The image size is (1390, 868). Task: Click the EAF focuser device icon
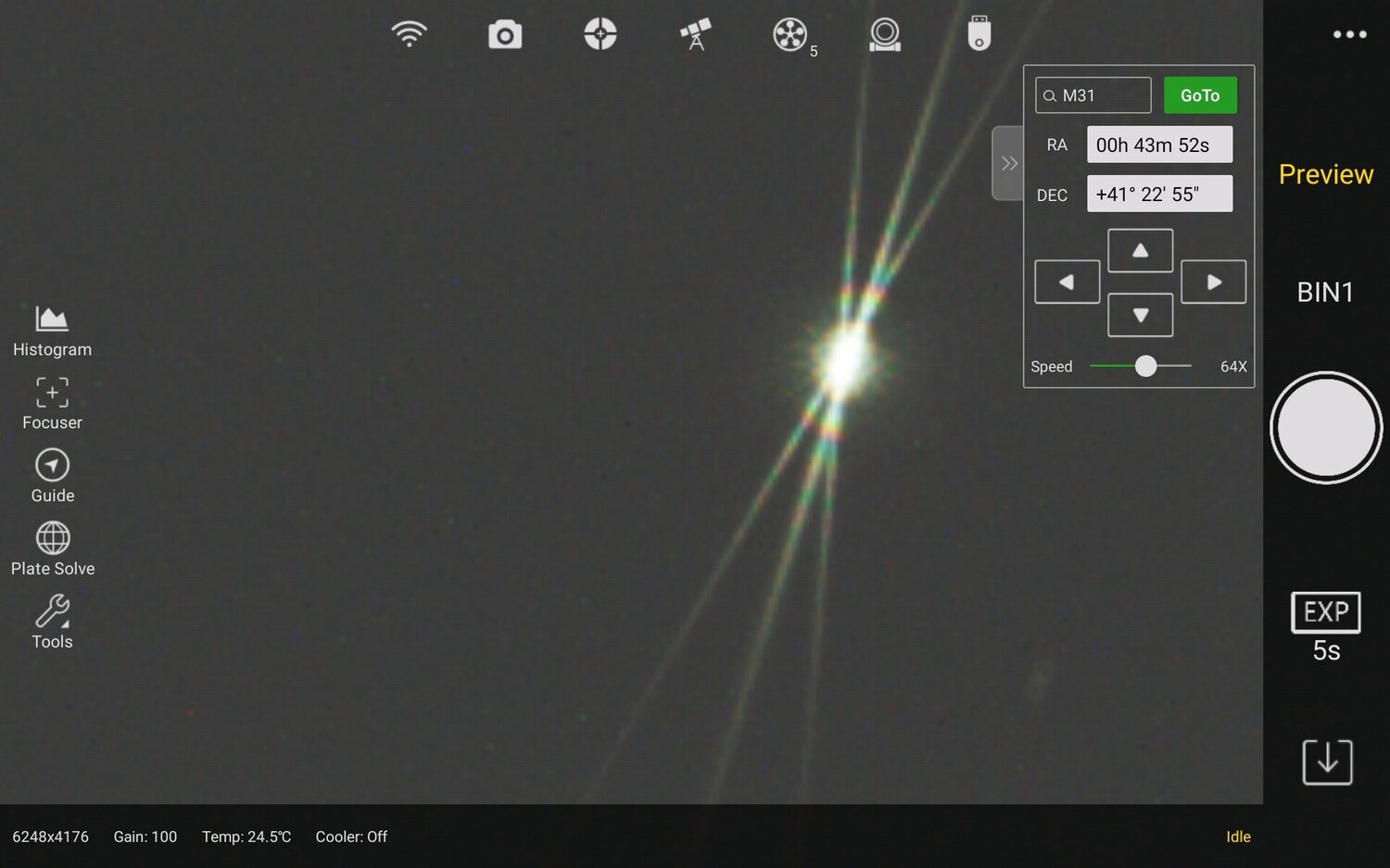[x=884, y=34]
